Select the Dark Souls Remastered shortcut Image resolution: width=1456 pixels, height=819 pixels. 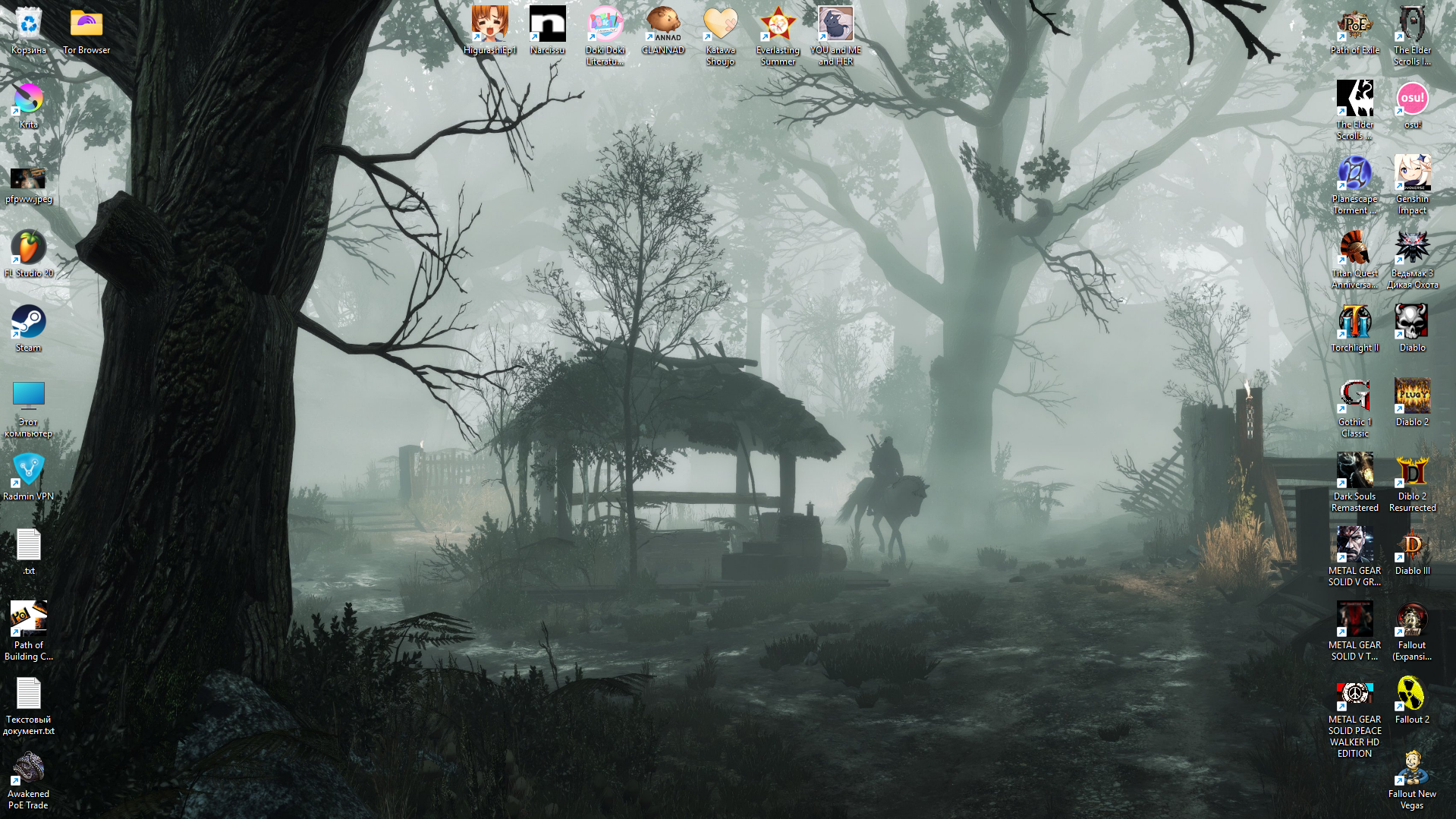tap(1354, 482)
